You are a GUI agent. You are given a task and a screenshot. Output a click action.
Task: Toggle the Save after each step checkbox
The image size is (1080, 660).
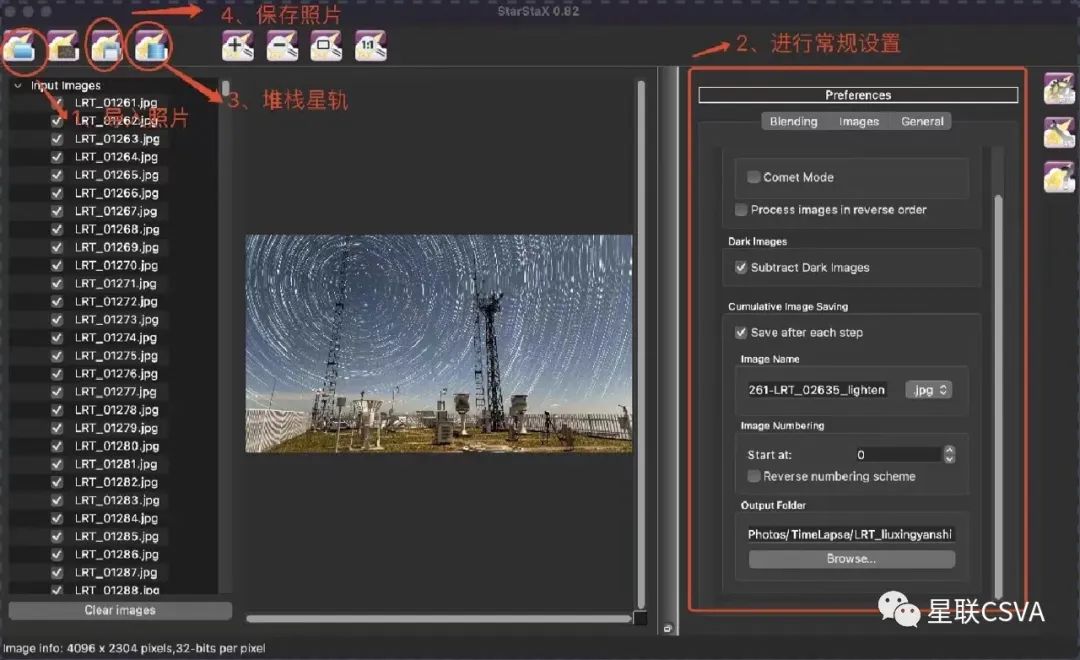[741, 332]
